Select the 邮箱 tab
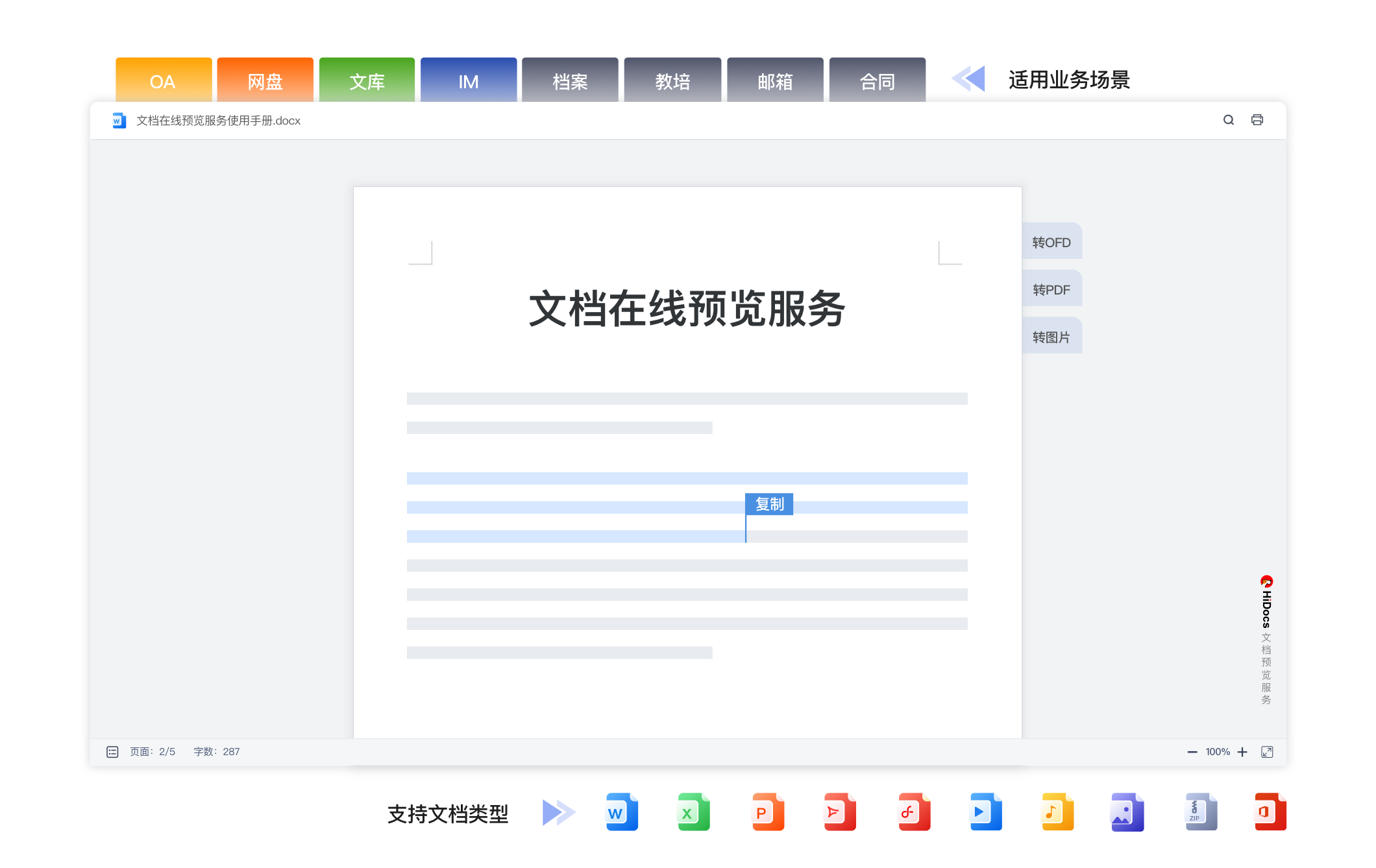This screenshot has height=868, width=1376. point(775,80)
